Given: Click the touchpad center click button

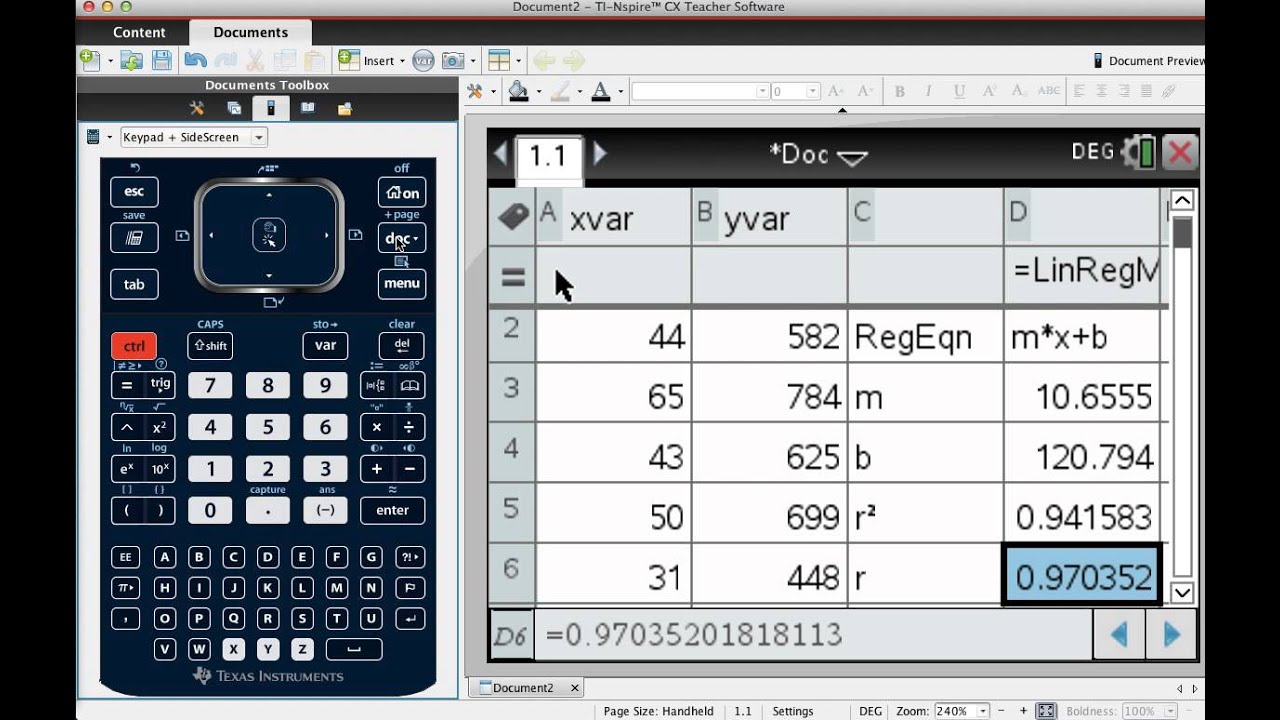Looking at the screenshot, I should pos(269,235).
